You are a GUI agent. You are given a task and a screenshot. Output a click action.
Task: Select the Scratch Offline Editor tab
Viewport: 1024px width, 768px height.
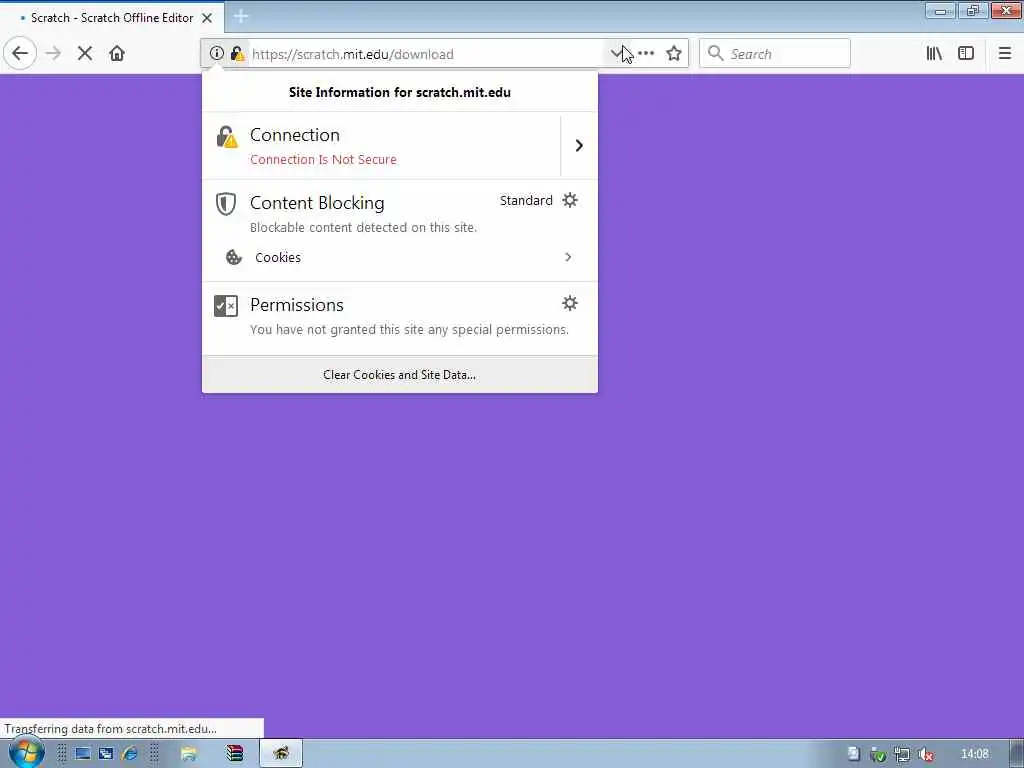113,18
